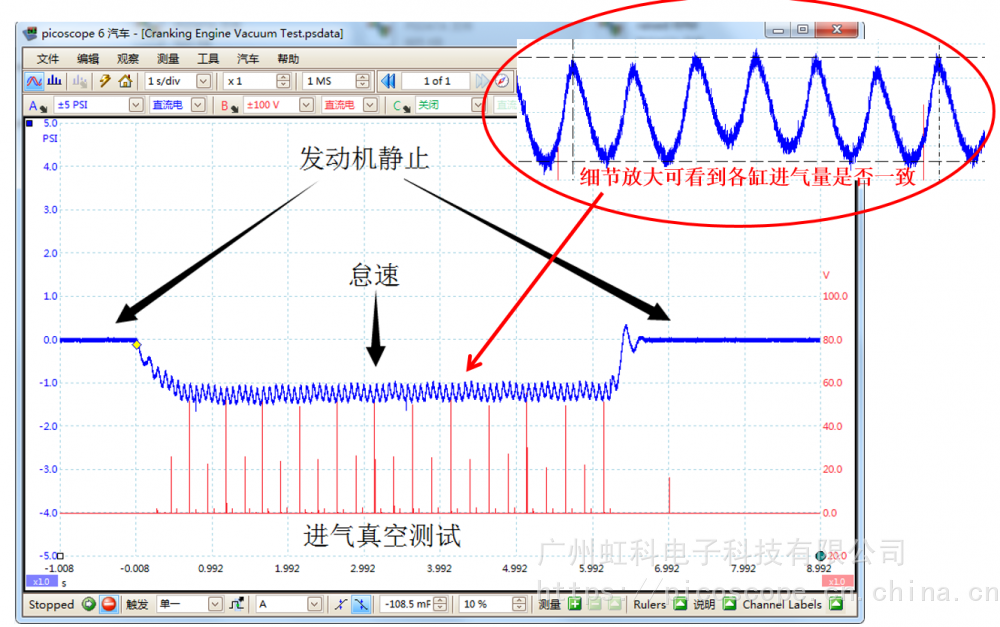Click the home icon in toolbar
This screenshot has height=627, width=1000.
(x=126, y=81)
